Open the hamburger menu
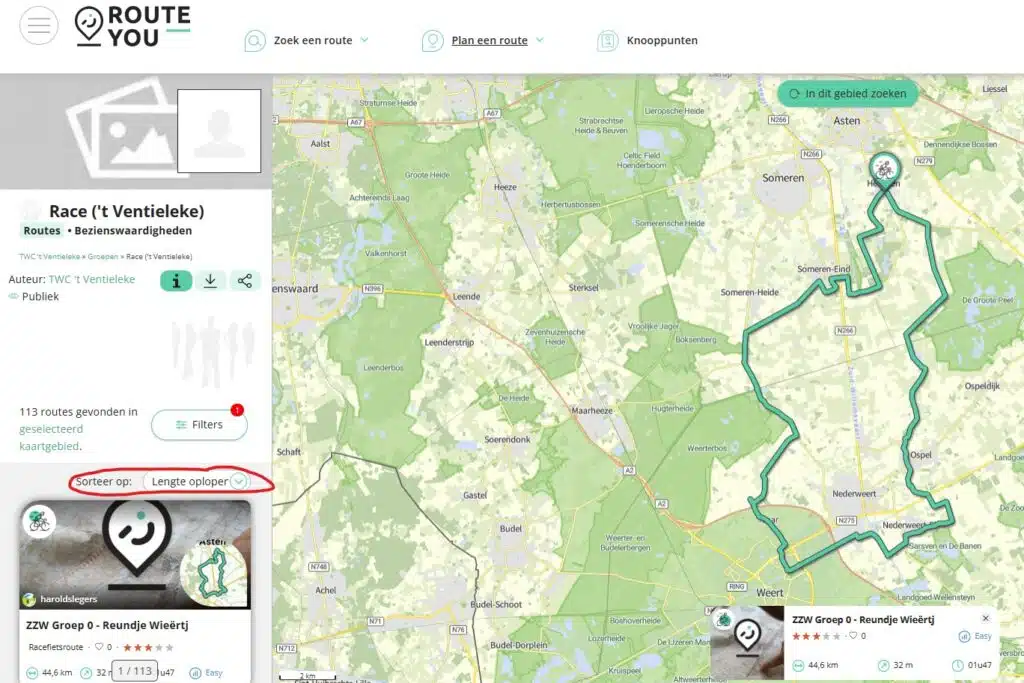The width and height of the screenshot is (1024, 683). [38, 25]
